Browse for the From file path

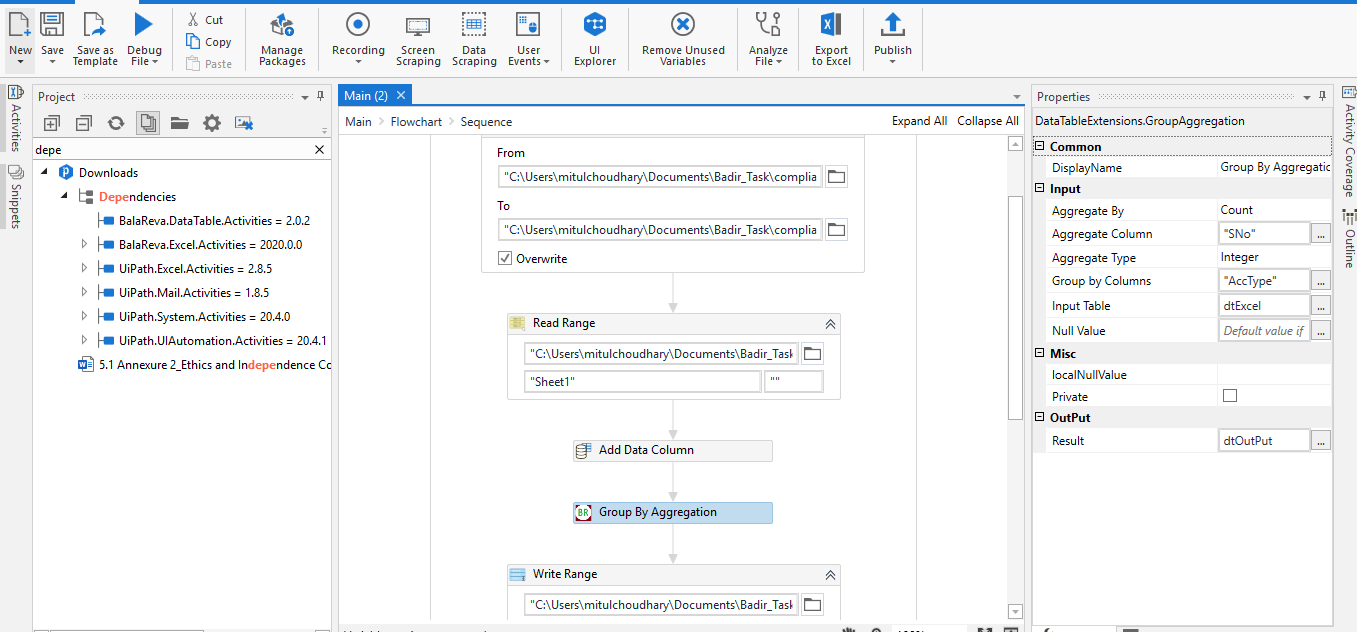pos(837,177)
